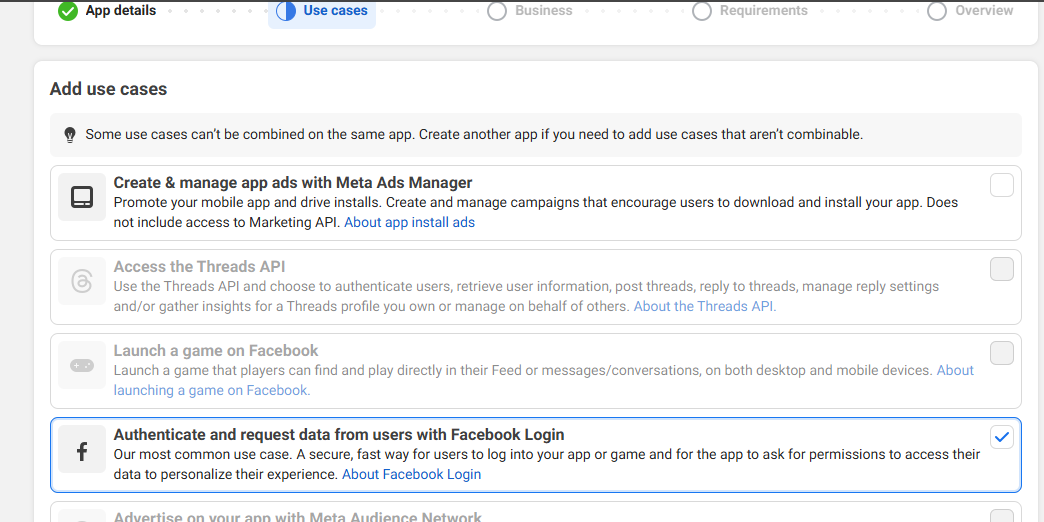The image size is (1044, 522).
Task: Enable the Meta Ads Manager use case checkbox
Action: [1001, 185]
